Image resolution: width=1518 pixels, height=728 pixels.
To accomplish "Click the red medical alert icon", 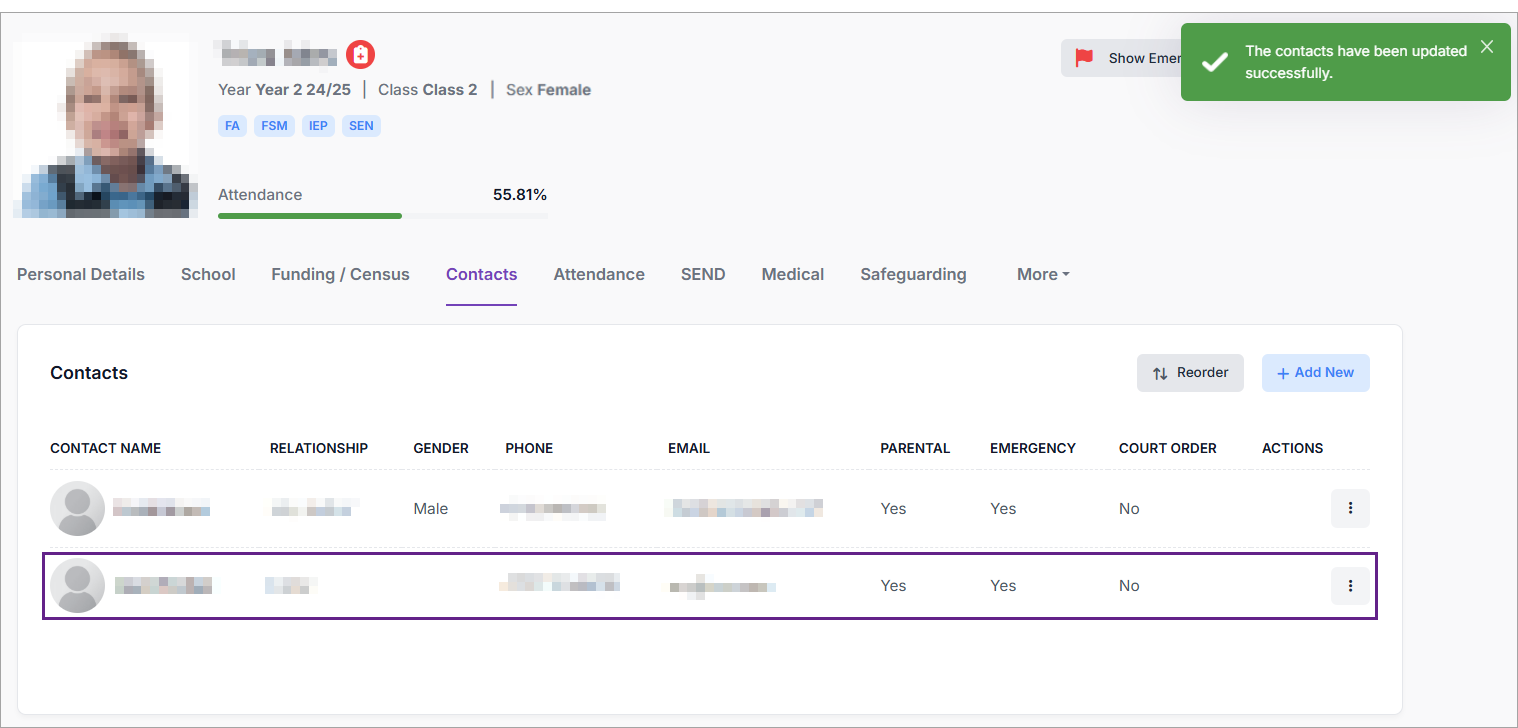I will [360, 54].
